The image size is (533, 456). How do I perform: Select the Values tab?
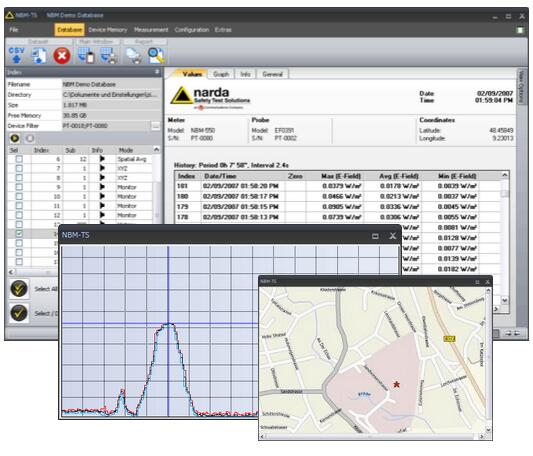coord(192,74)
